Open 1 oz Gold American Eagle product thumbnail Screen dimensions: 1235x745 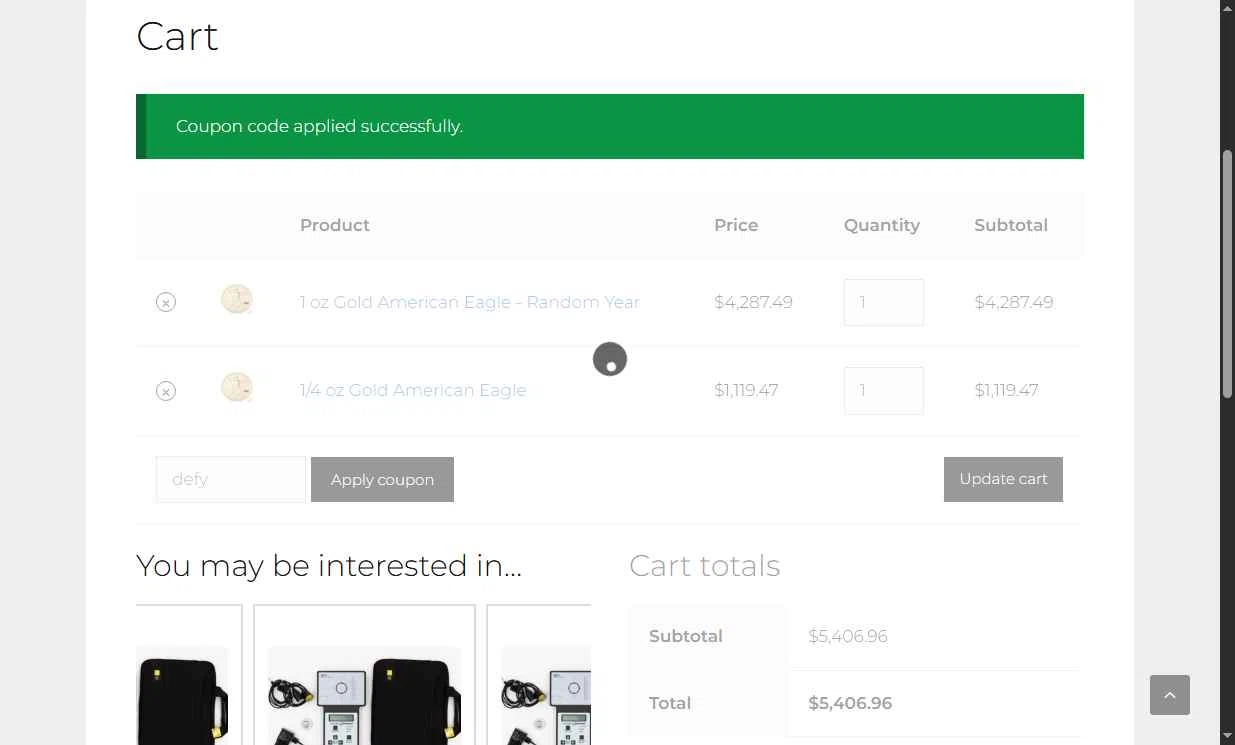pos(237,300)
